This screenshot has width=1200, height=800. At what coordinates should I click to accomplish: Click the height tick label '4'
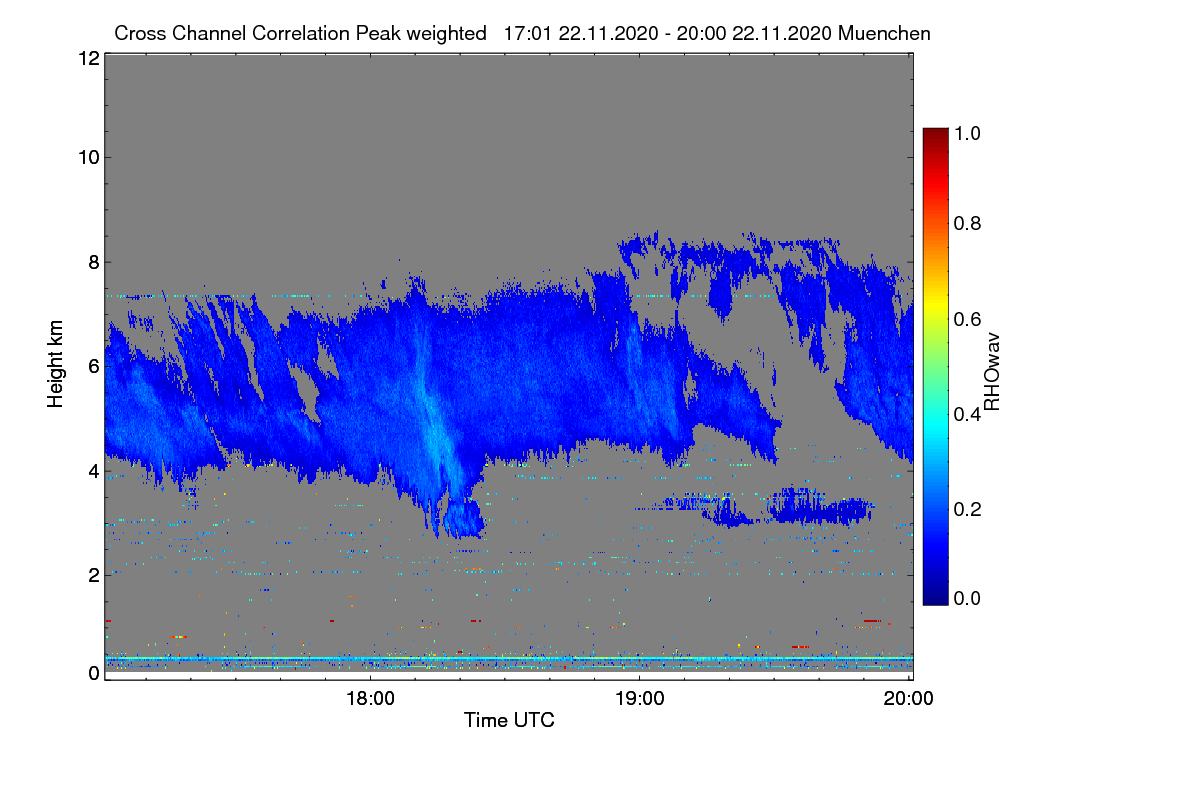point(93,470)
